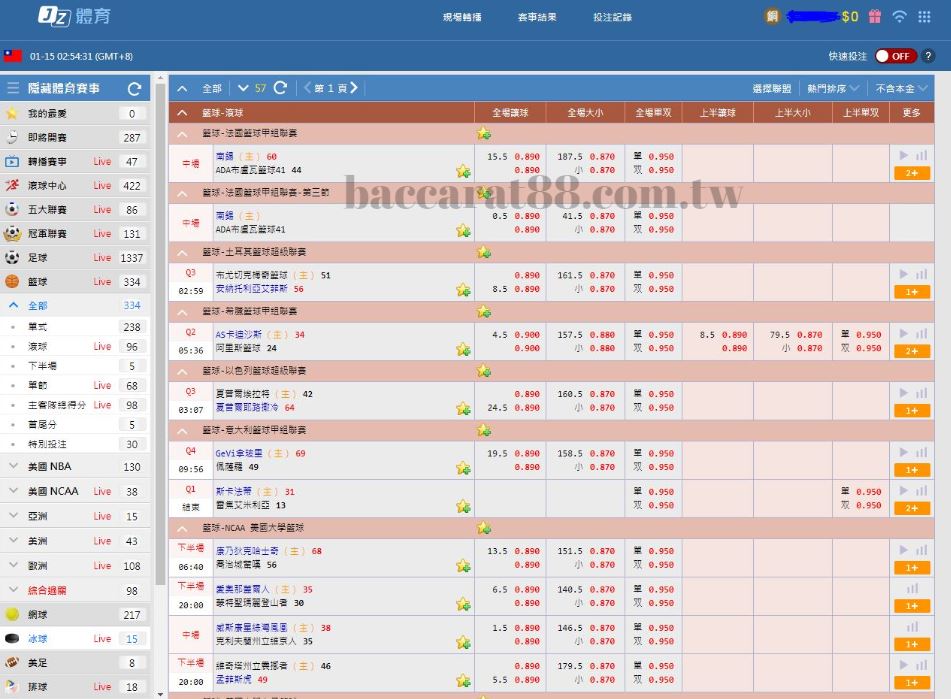Refresh the sidebar sports list
Image resolution: width=951 pixels, height=699 pixels.
click(134, 88)
